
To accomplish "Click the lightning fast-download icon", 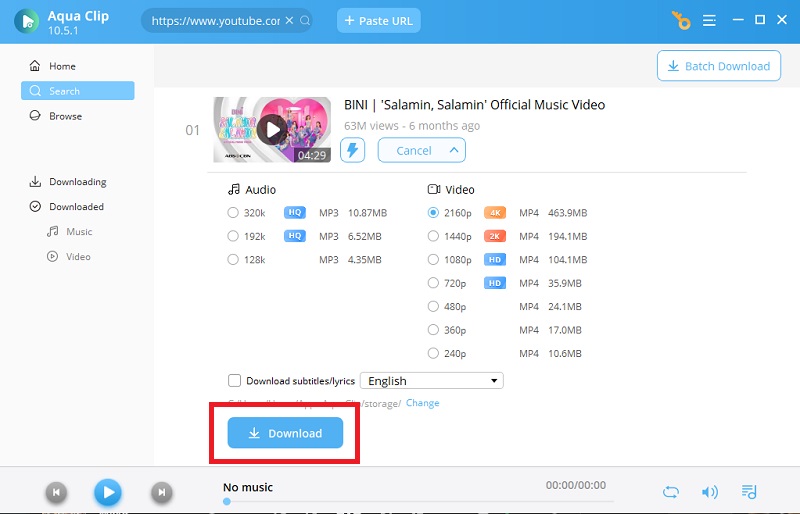I will point(353,150).
